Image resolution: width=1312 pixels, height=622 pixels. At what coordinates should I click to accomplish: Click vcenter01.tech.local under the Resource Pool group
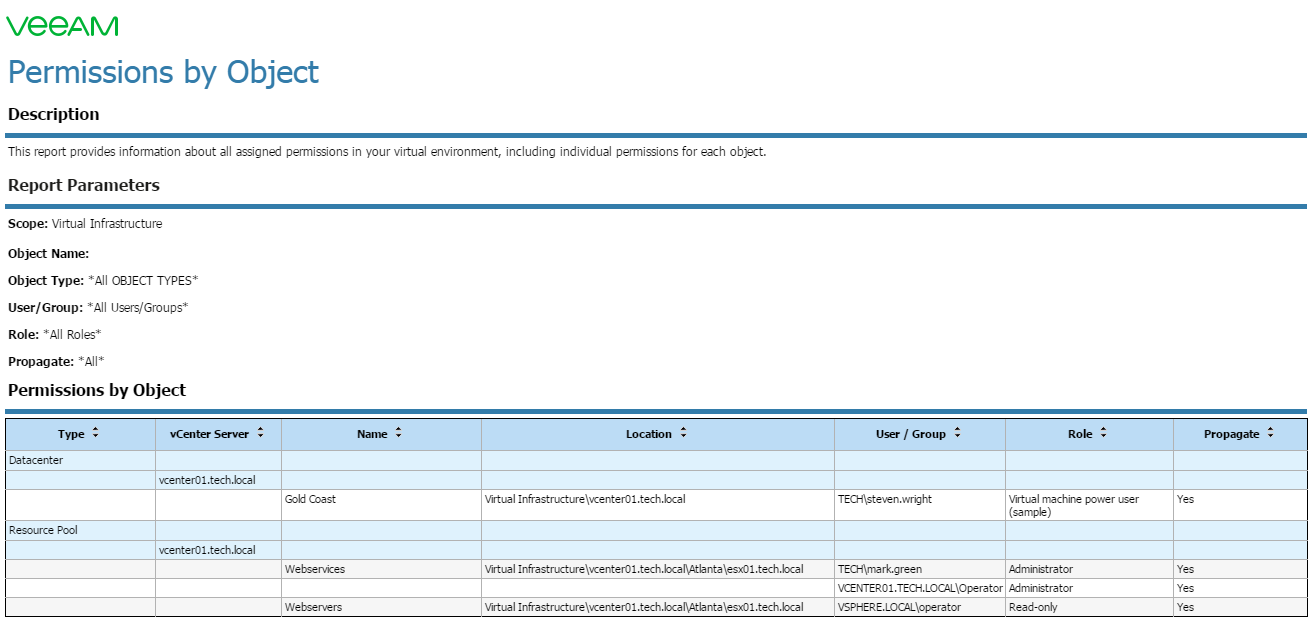pos(207,550)
